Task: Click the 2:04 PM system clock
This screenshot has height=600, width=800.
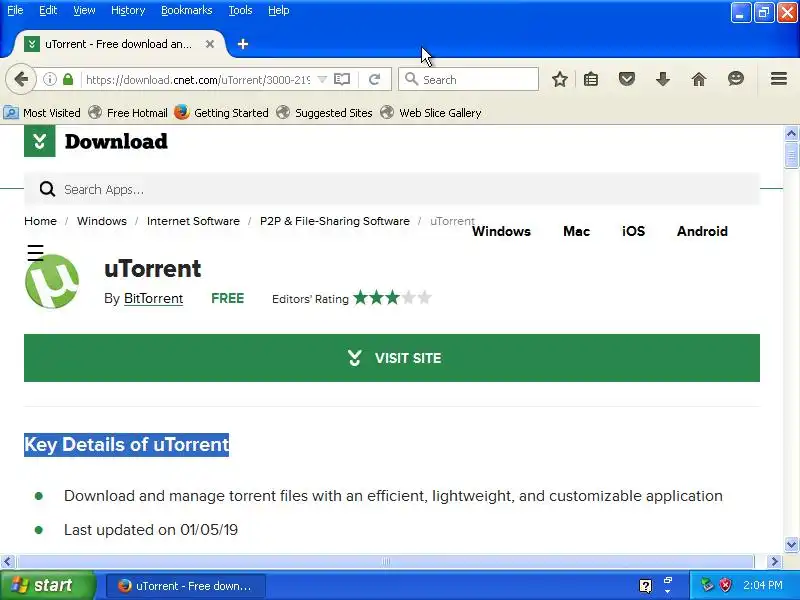Action: 762,585
